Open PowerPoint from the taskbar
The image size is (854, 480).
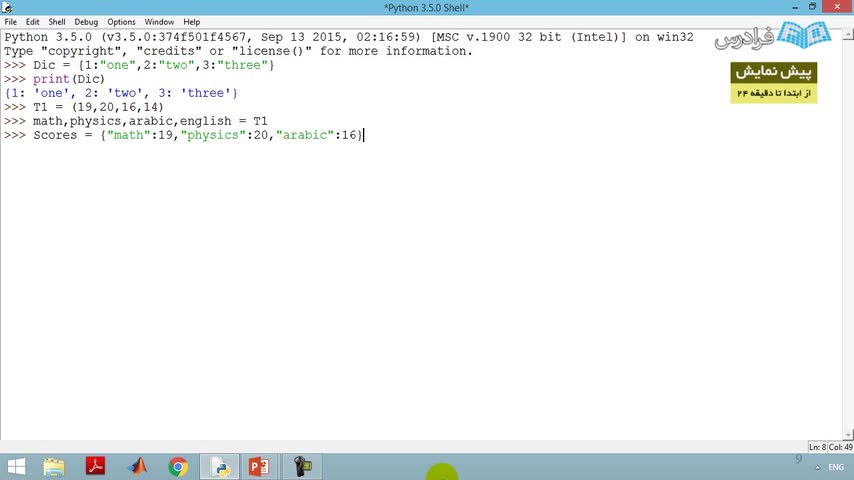[x=259, y=467]
